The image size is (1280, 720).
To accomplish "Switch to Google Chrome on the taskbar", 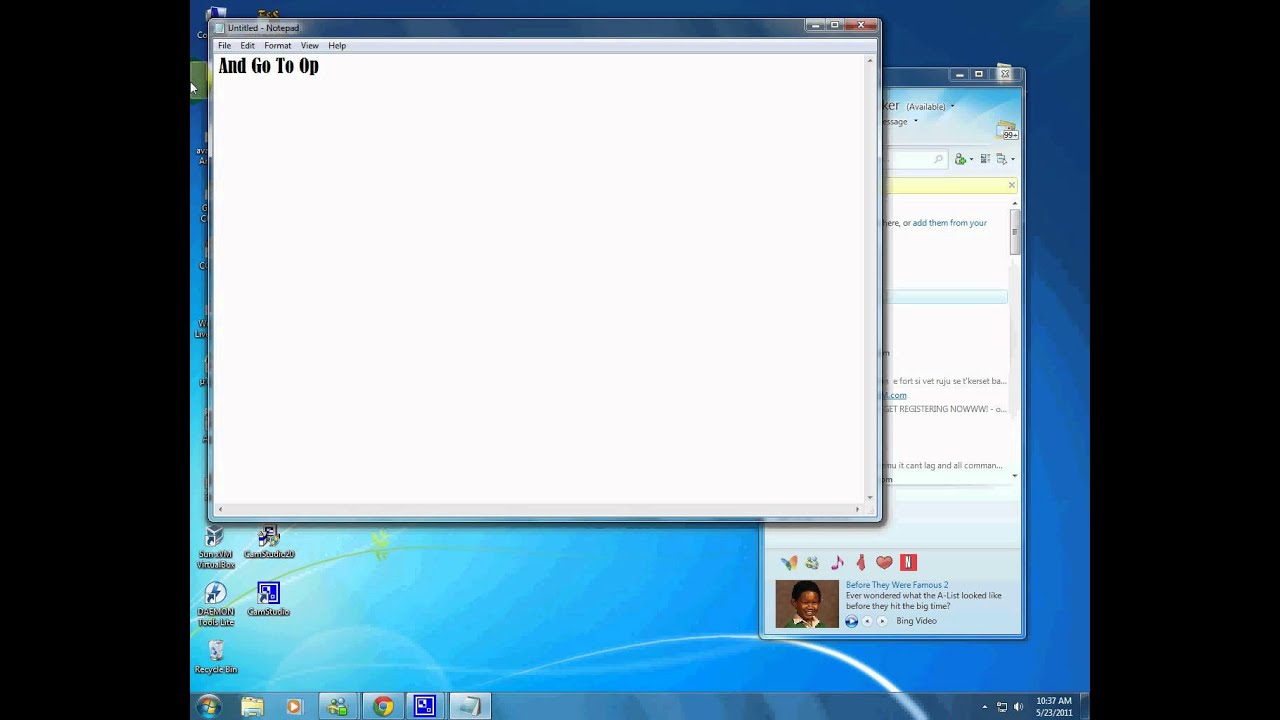I will pos(383,707).
